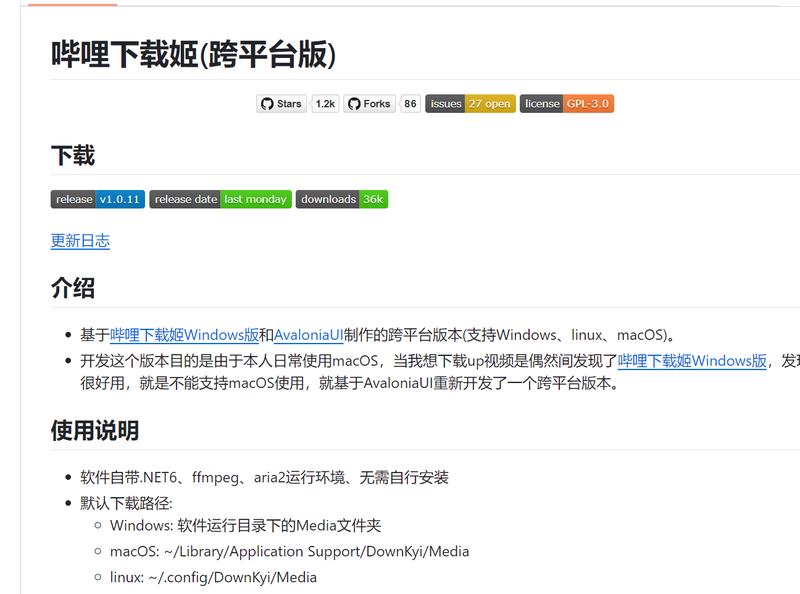The width and height of the screenshot is (800, 594).
Task: Open the first 哔哩下载姬Windows版 link in 介绍
Action: click(x=184, y=335)
